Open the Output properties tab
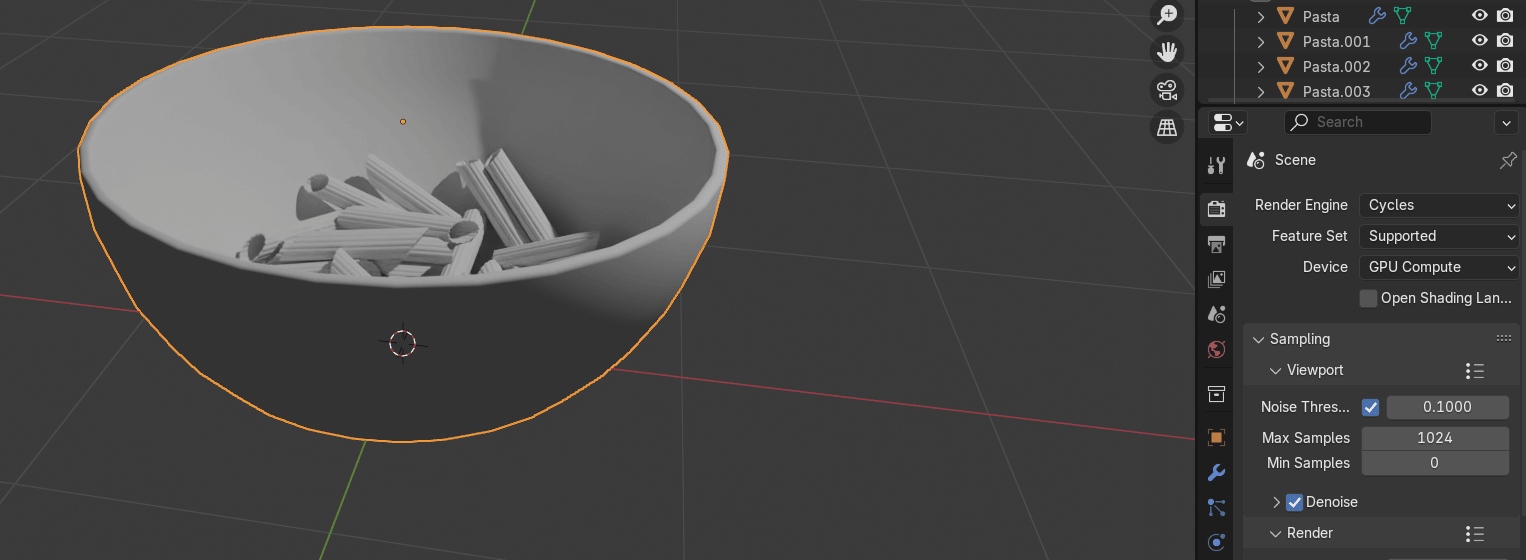Image resolution: width=1526 pixels, height=560 pixels. coord(1216,244)
